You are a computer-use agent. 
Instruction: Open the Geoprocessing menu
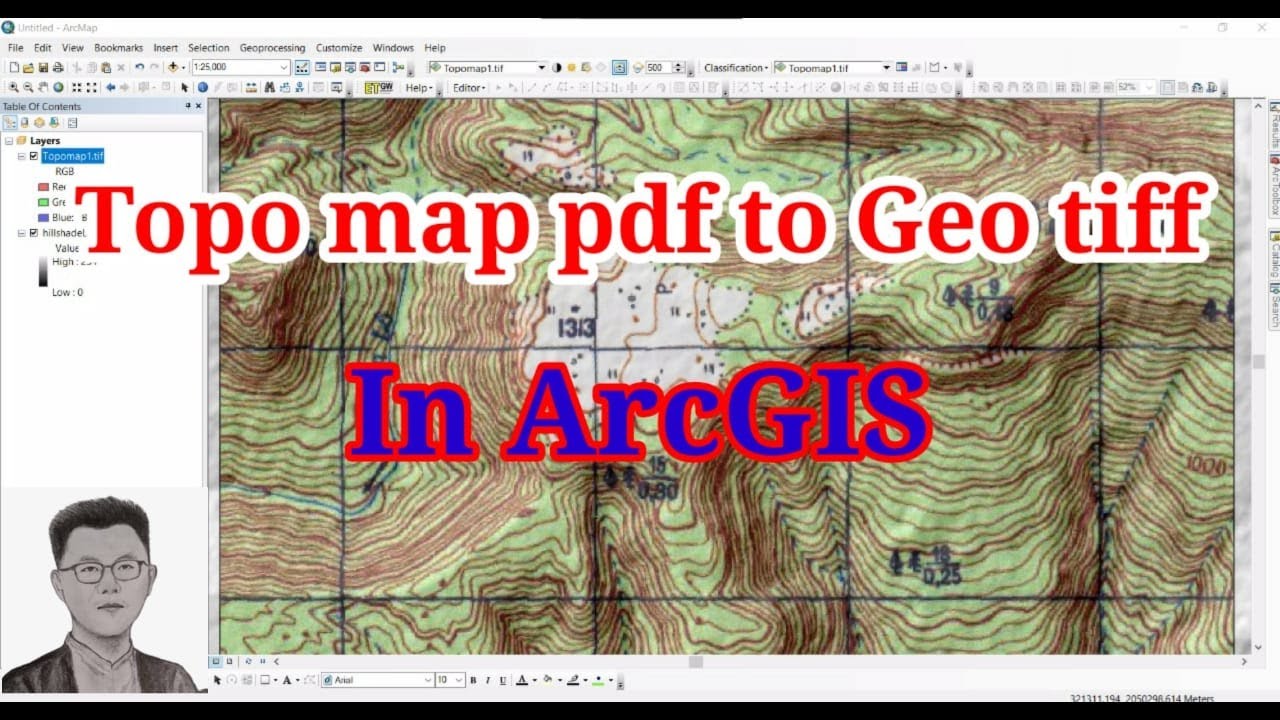pos(272,48)
